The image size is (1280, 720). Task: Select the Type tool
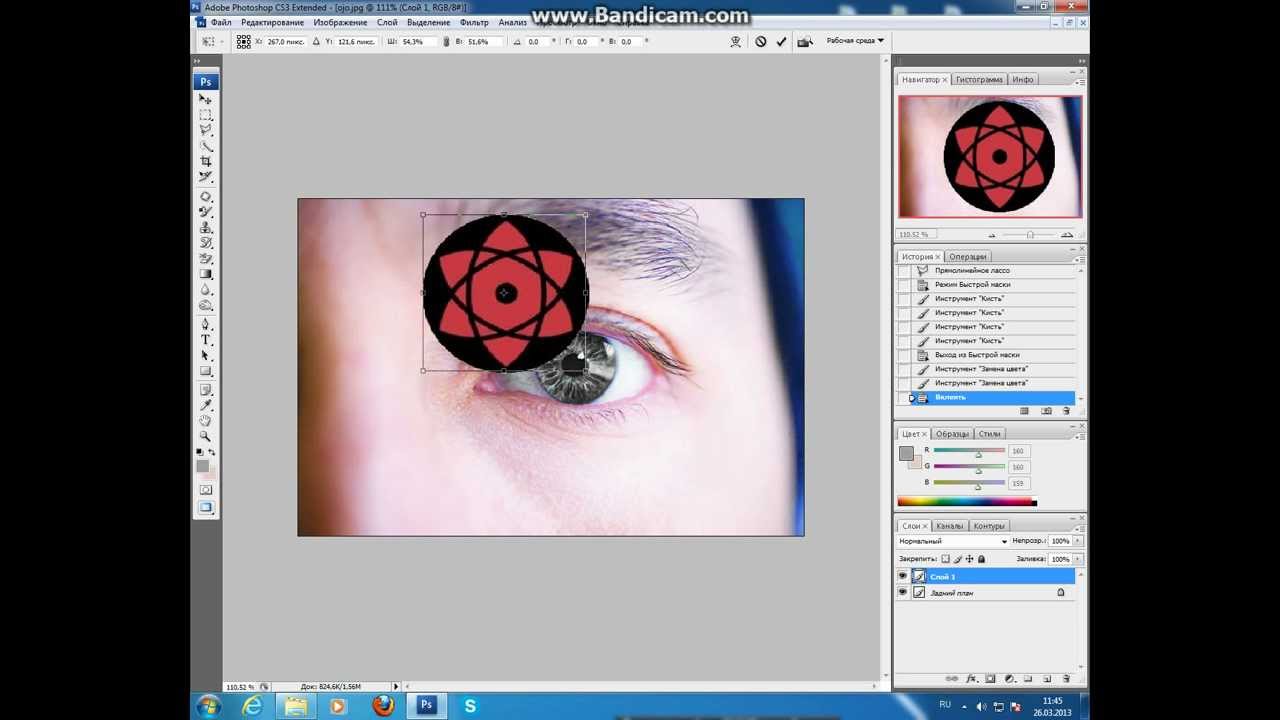coord(206,340)
